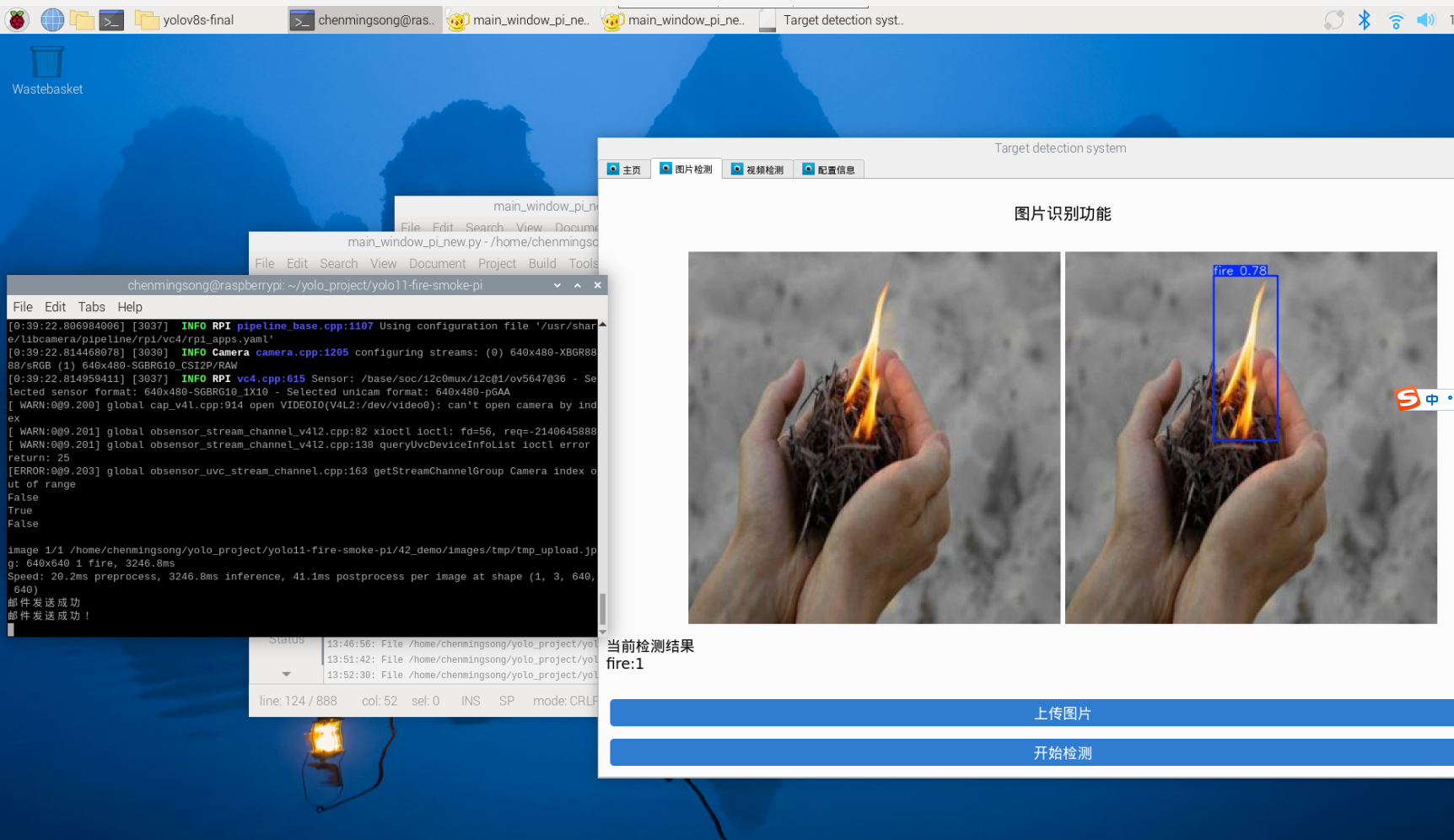Click the volume speaker icon in the tray

(1426, 19)
